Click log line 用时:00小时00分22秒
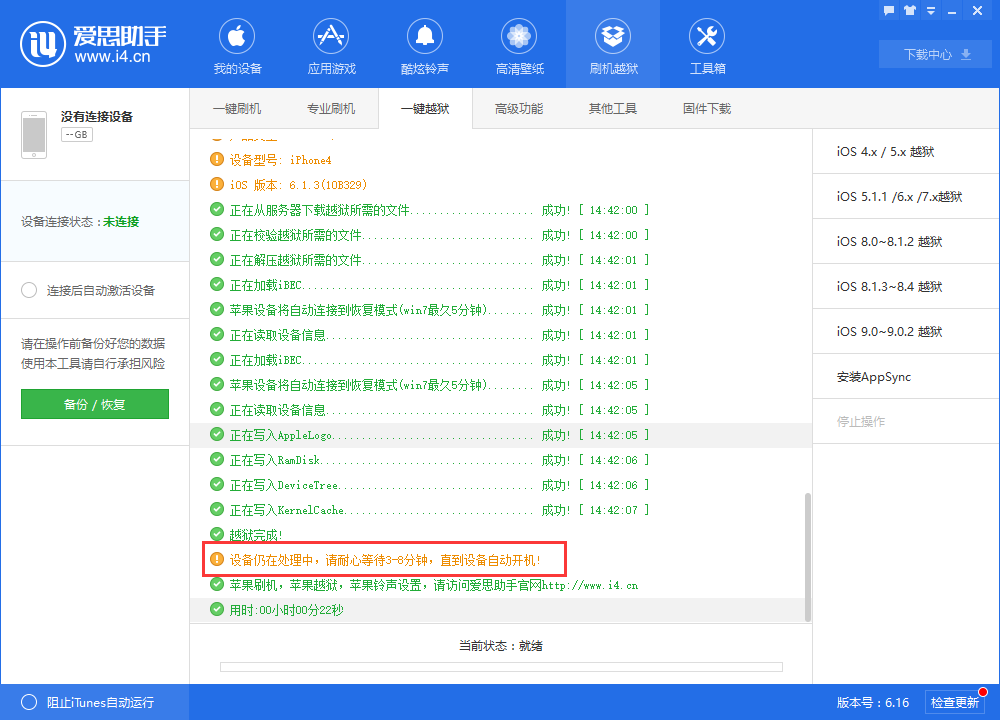 click(x=286, y=610)
